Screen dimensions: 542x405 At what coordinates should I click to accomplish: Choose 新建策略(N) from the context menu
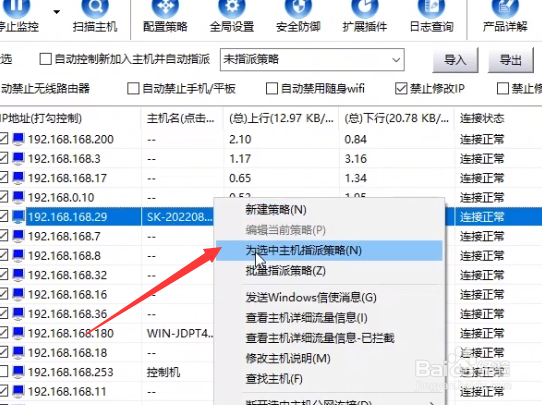click(x=329, y=210)
